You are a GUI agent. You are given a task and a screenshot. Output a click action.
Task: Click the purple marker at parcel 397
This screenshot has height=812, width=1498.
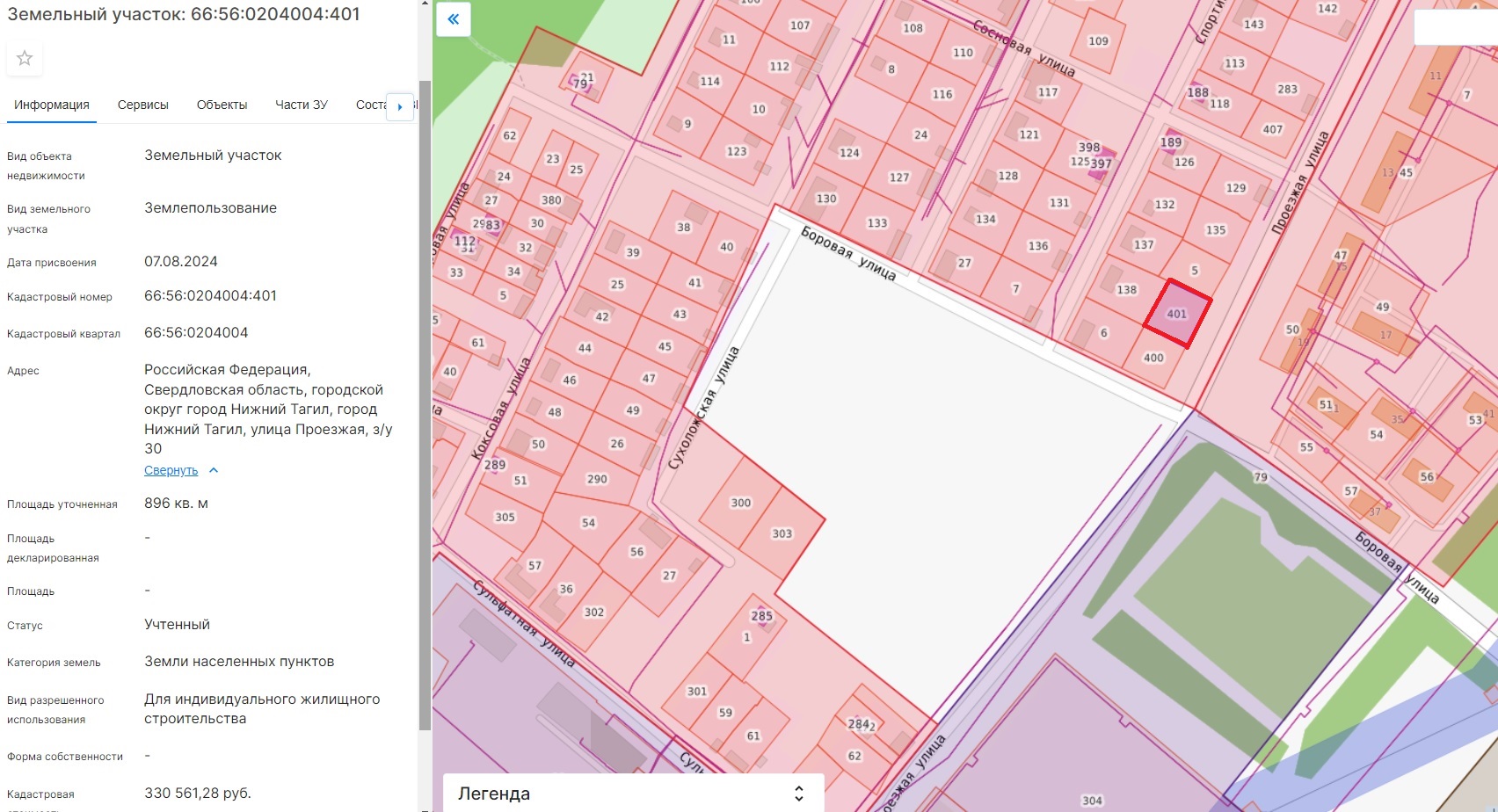coord(1100,163)
